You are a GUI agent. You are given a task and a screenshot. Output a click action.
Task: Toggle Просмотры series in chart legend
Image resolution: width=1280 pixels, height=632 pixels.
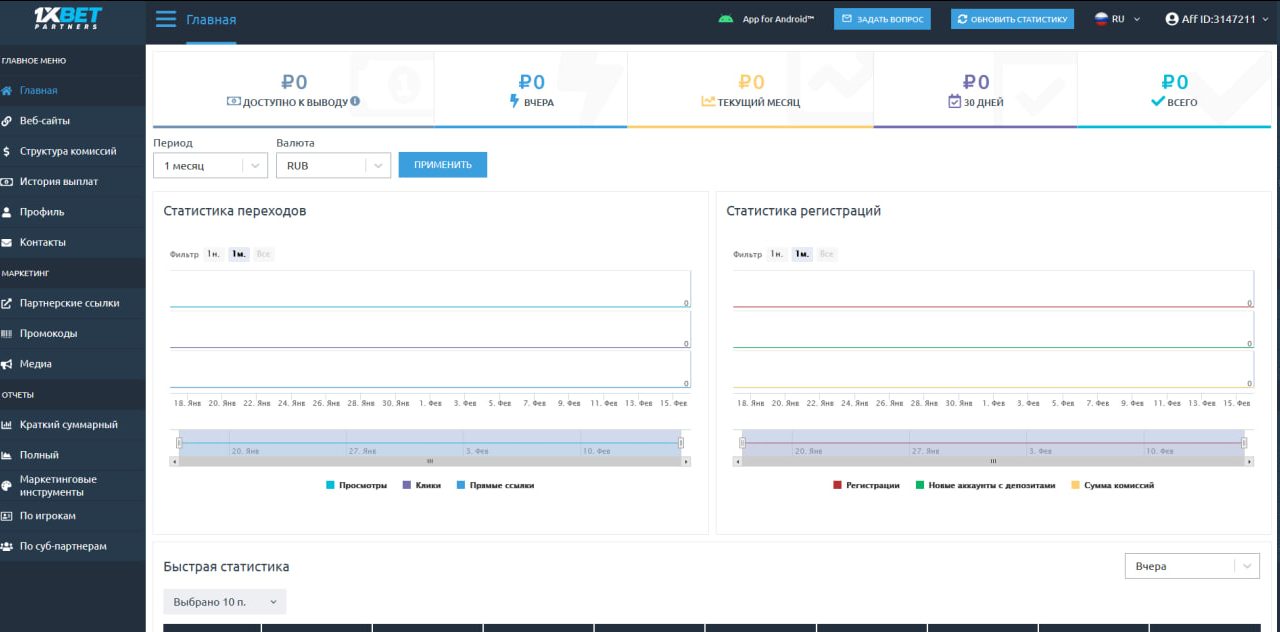coord(357,485)
